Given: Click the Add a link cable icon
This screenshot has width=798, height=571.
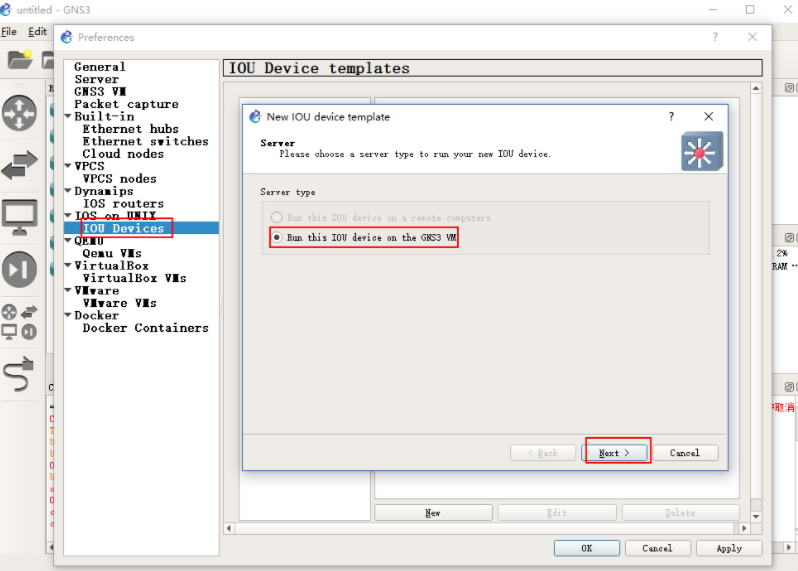Looking at the screenshot, I should (x=19, y=375).
